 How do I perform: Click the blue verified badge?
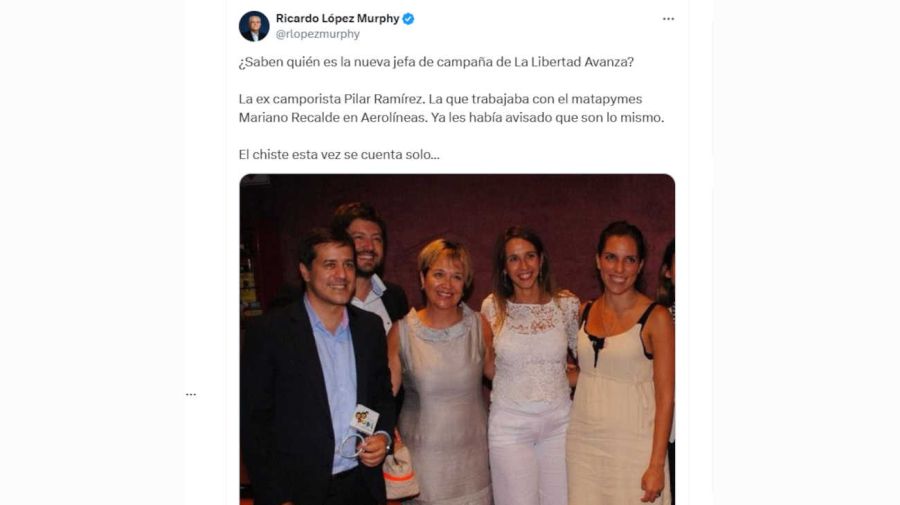[x=408, y=19]
